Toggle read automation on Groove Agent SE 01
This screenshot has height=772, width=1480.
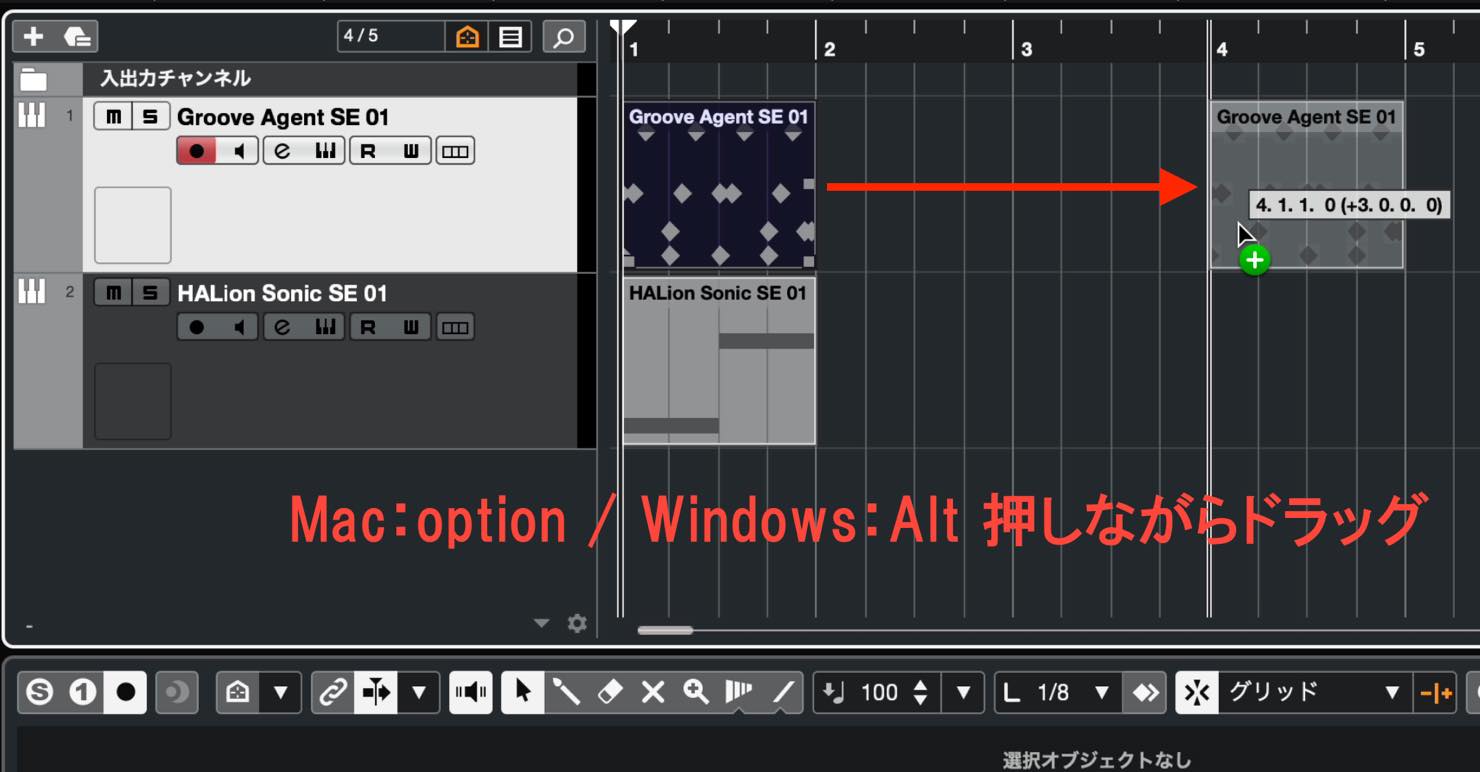coord(369,151)
